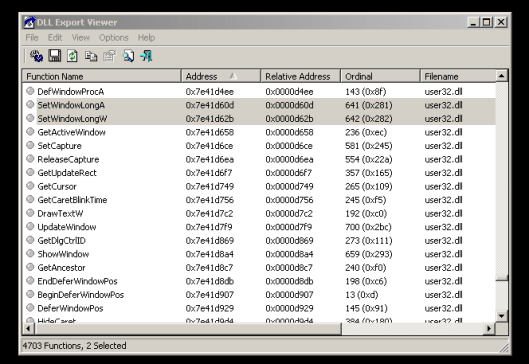Sort by the Relative Address column header
This screenshot has width=529, height=364.
point(301,76)
